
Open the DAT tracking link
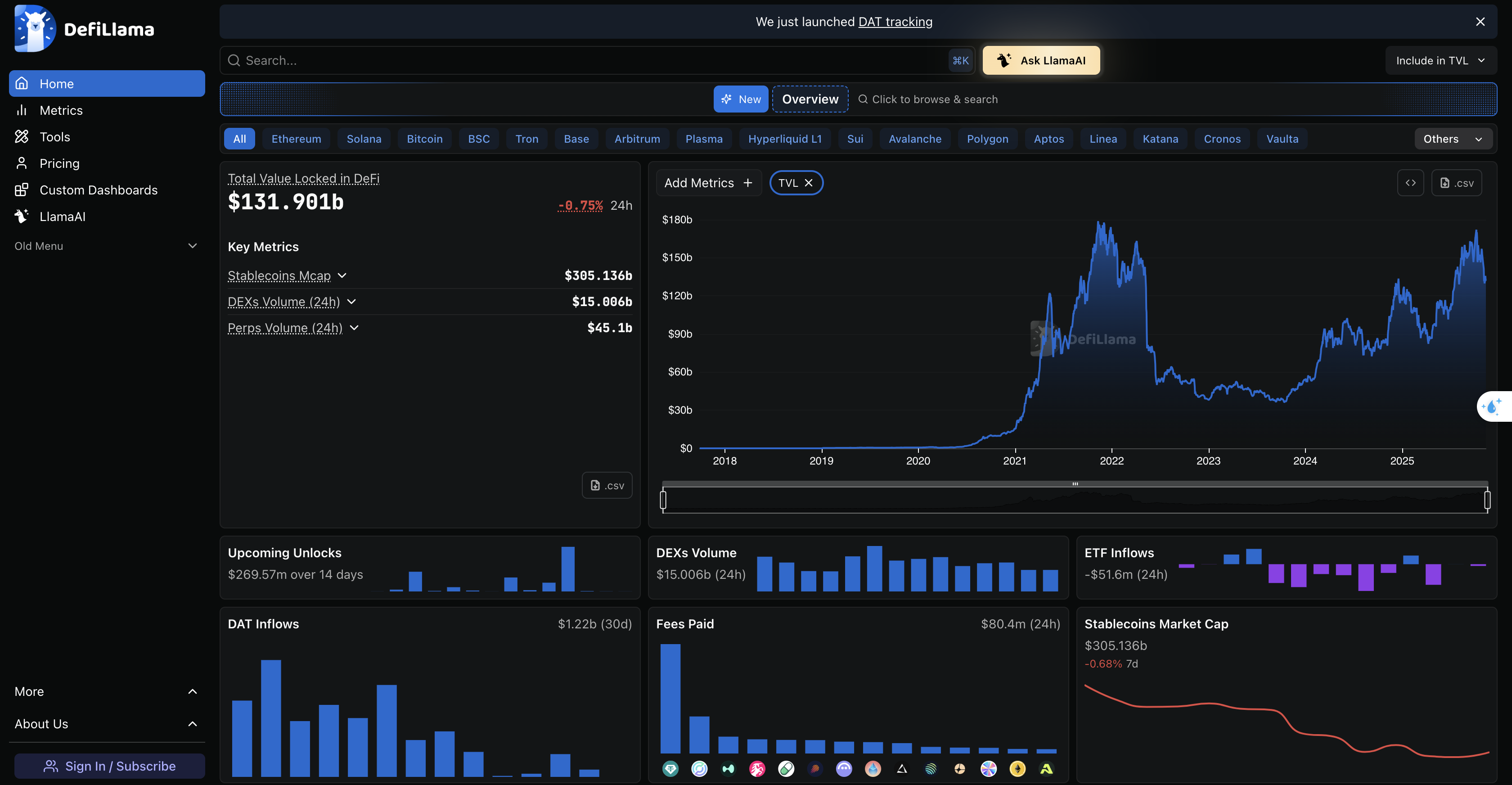pyautogui.click(x=895, y=22)
